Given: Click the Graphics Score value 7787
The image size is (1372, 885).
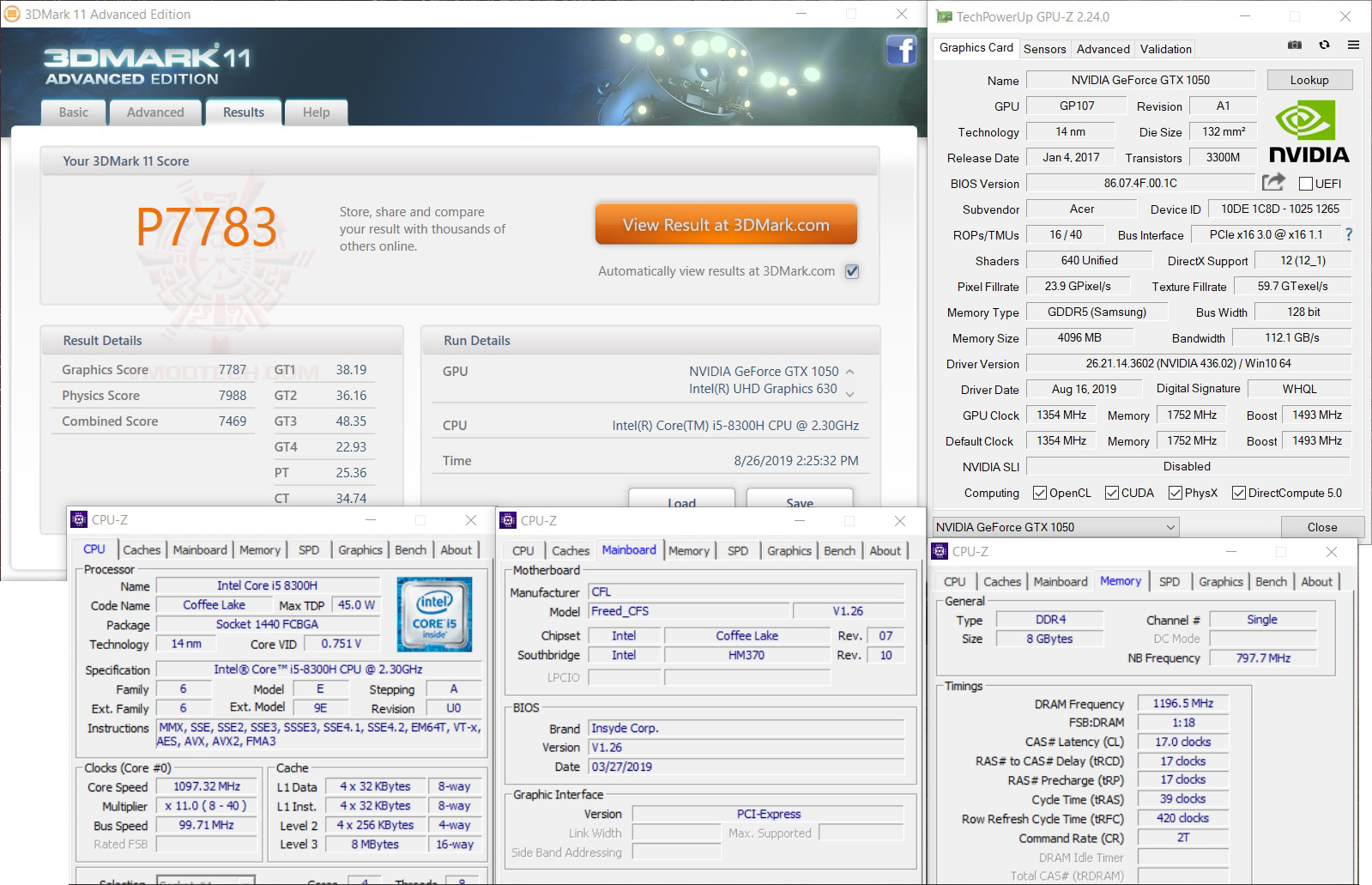Looking at the screenshot, I should (x=232, y=370).
